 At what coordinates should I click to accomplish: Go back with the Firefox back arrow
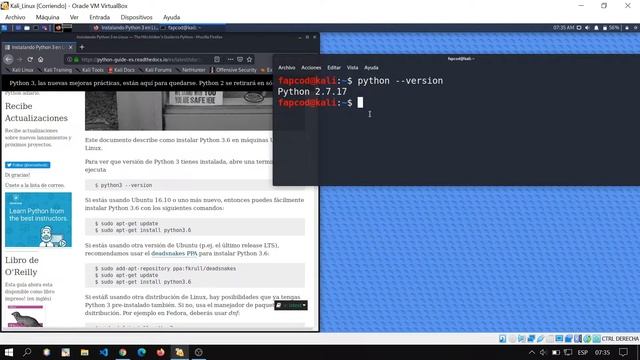(9, 60)
